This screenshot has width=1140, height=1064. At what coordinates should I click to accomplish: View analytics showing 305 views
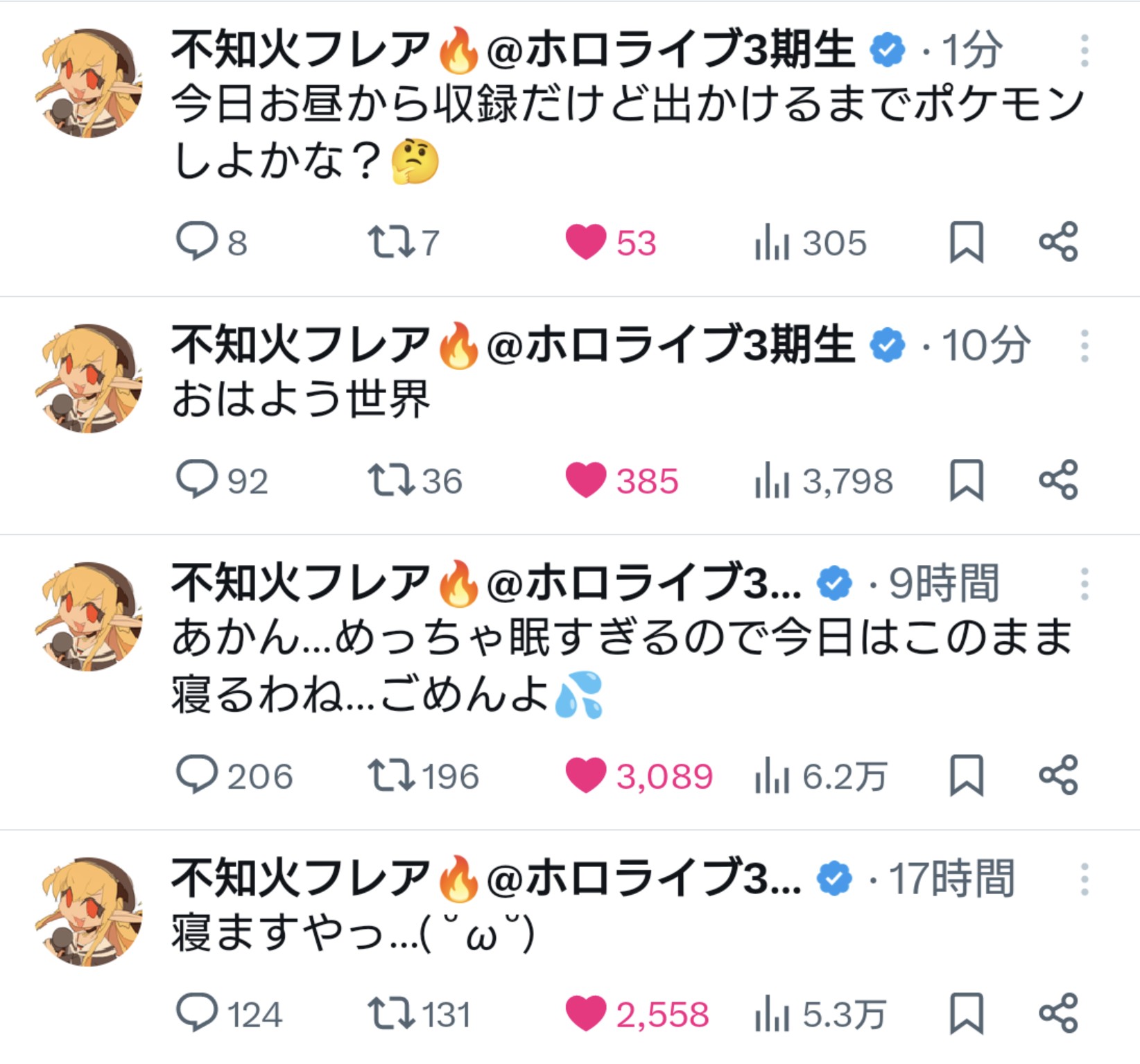772,243
